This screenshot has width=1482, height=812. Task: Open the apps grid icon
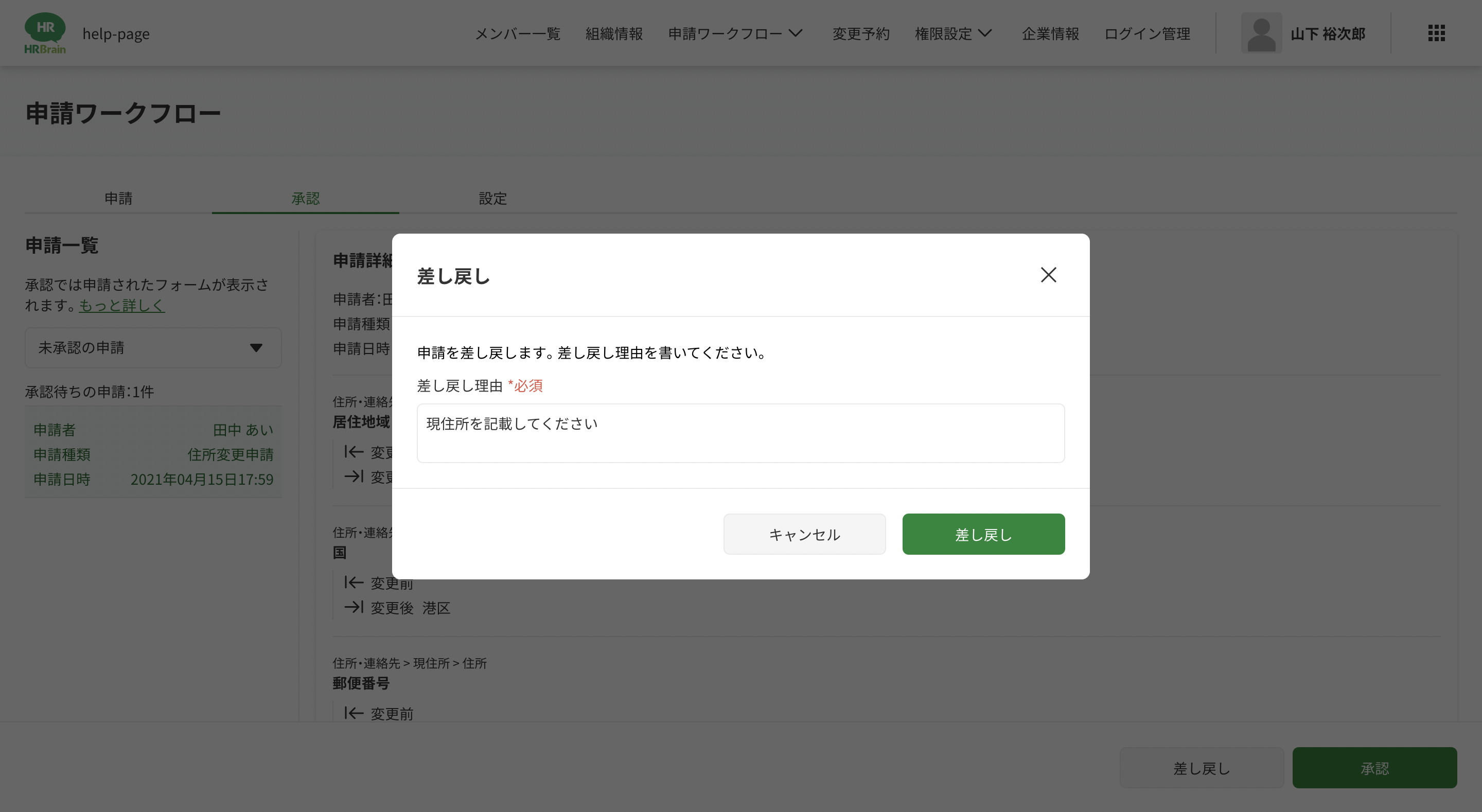(1436, 33)
